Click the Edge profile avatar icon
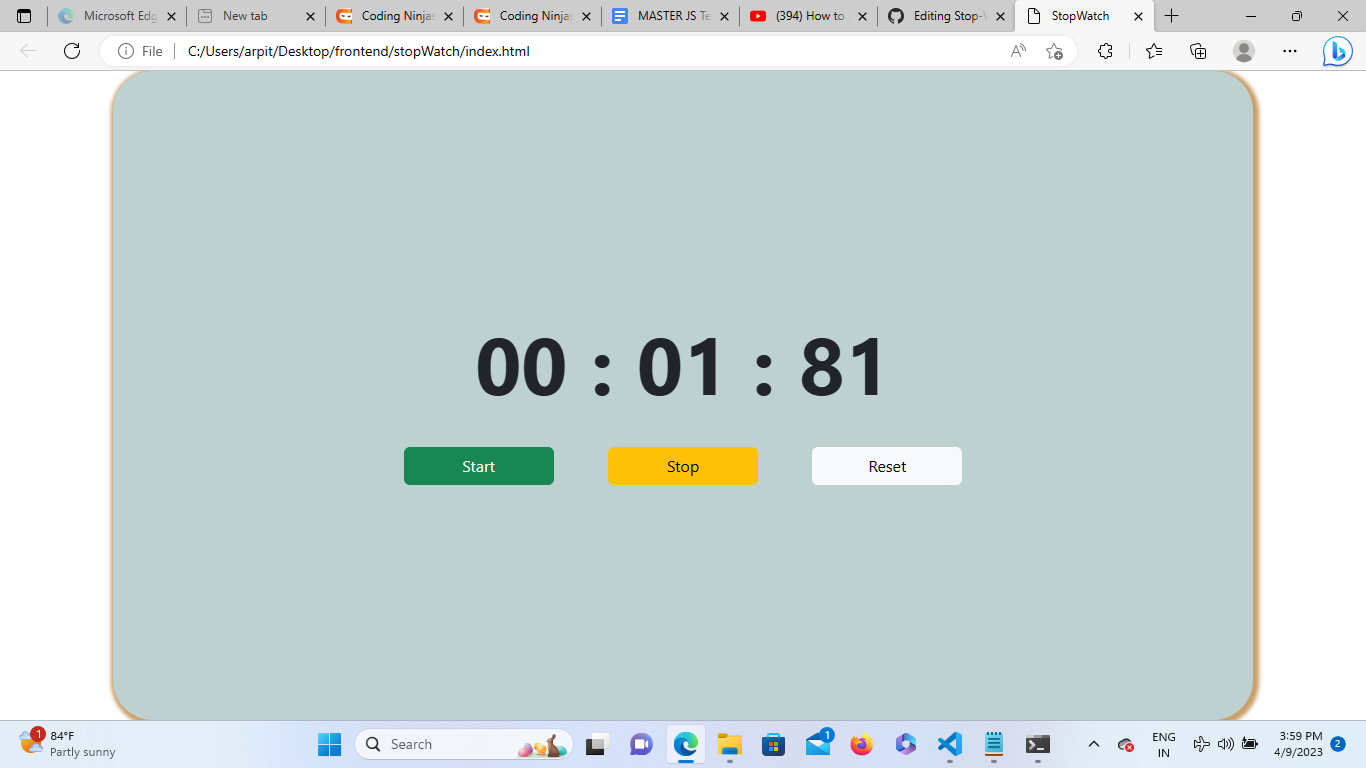The image size is (1366, 768). pos(1244,51)
